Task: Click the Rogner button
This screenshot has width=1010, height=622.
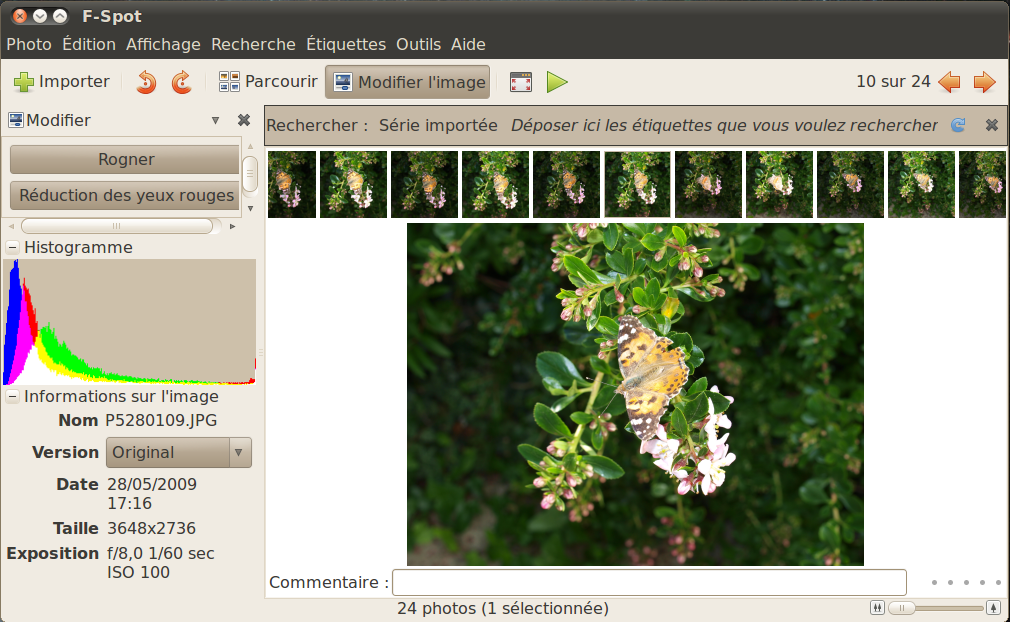Action: 125,159
